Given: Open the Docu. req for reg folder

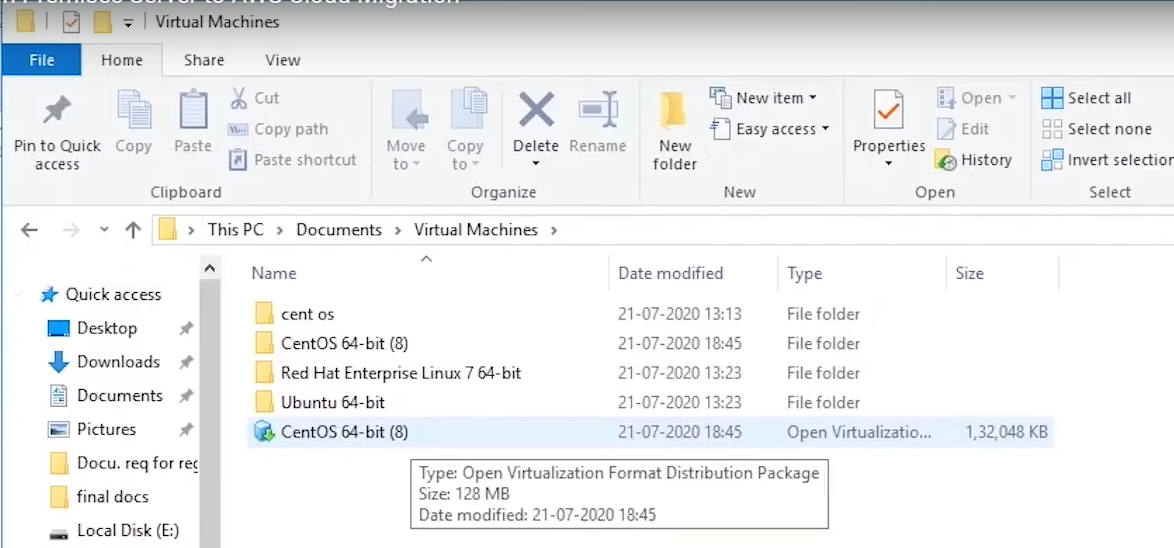Looking at the screenshot, I should point(124,463).
